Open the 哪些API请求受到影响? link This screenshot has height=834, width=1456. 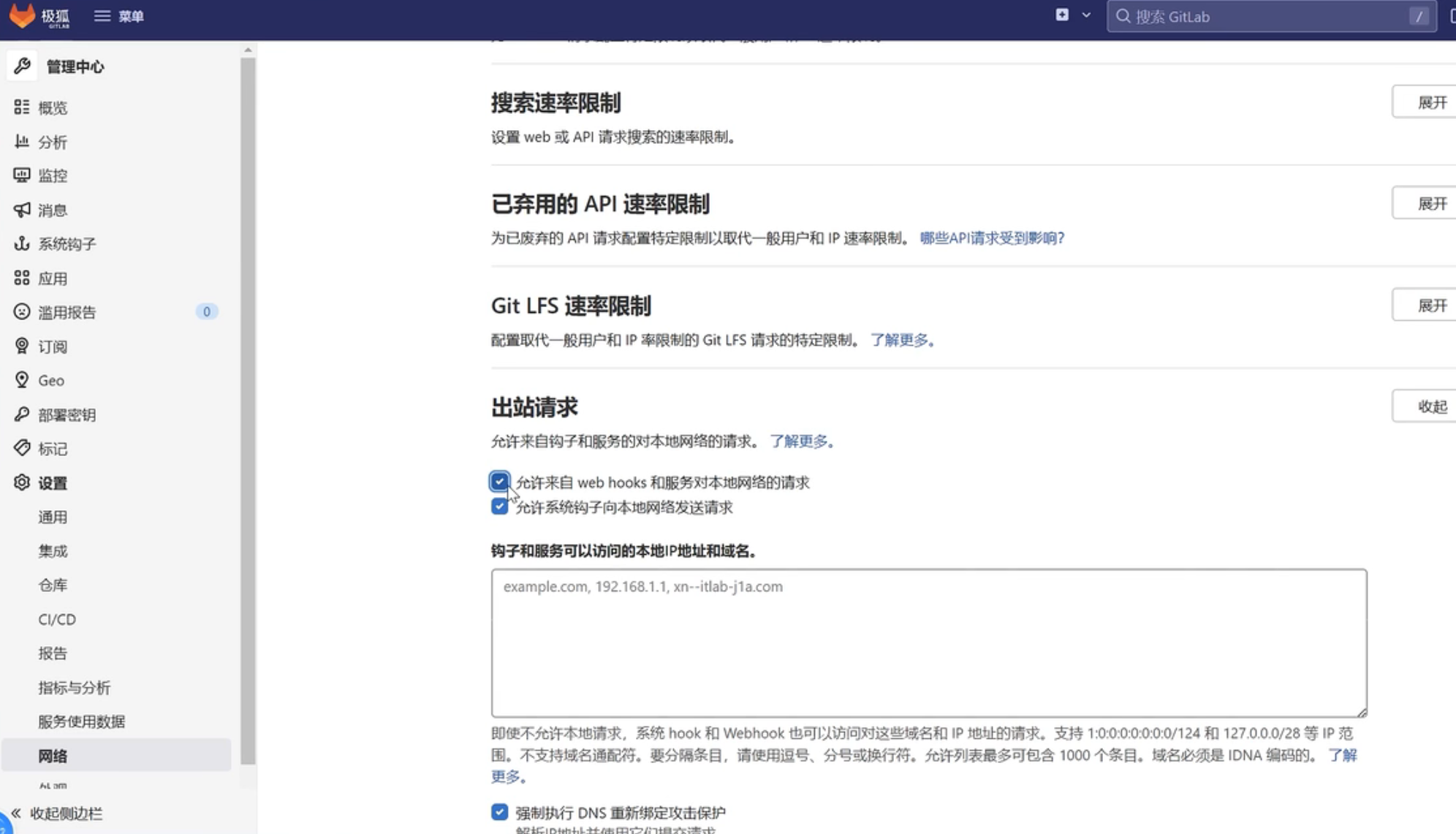992,238
